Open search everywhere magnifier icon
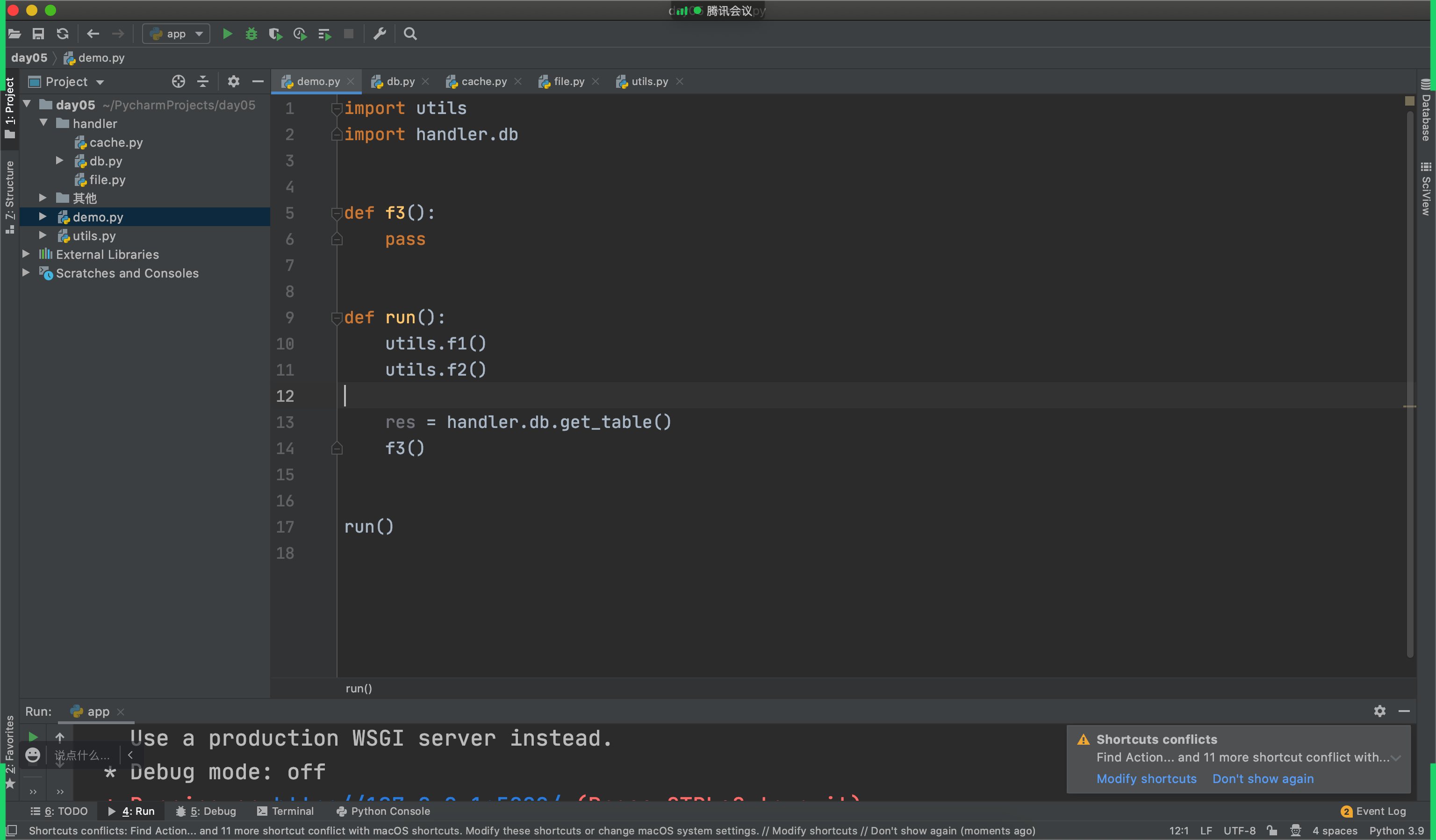1436x840 pixels. point(410,34)
